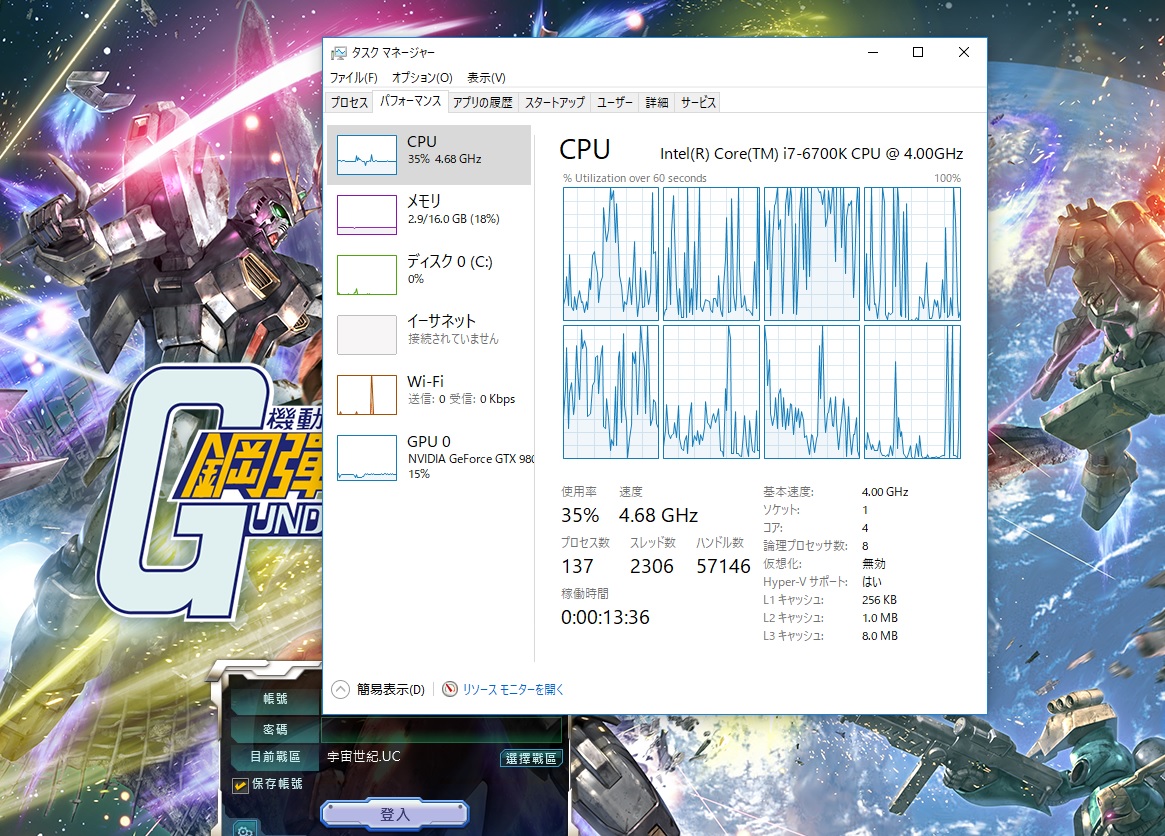Open the オプション(O) menu

421,78
